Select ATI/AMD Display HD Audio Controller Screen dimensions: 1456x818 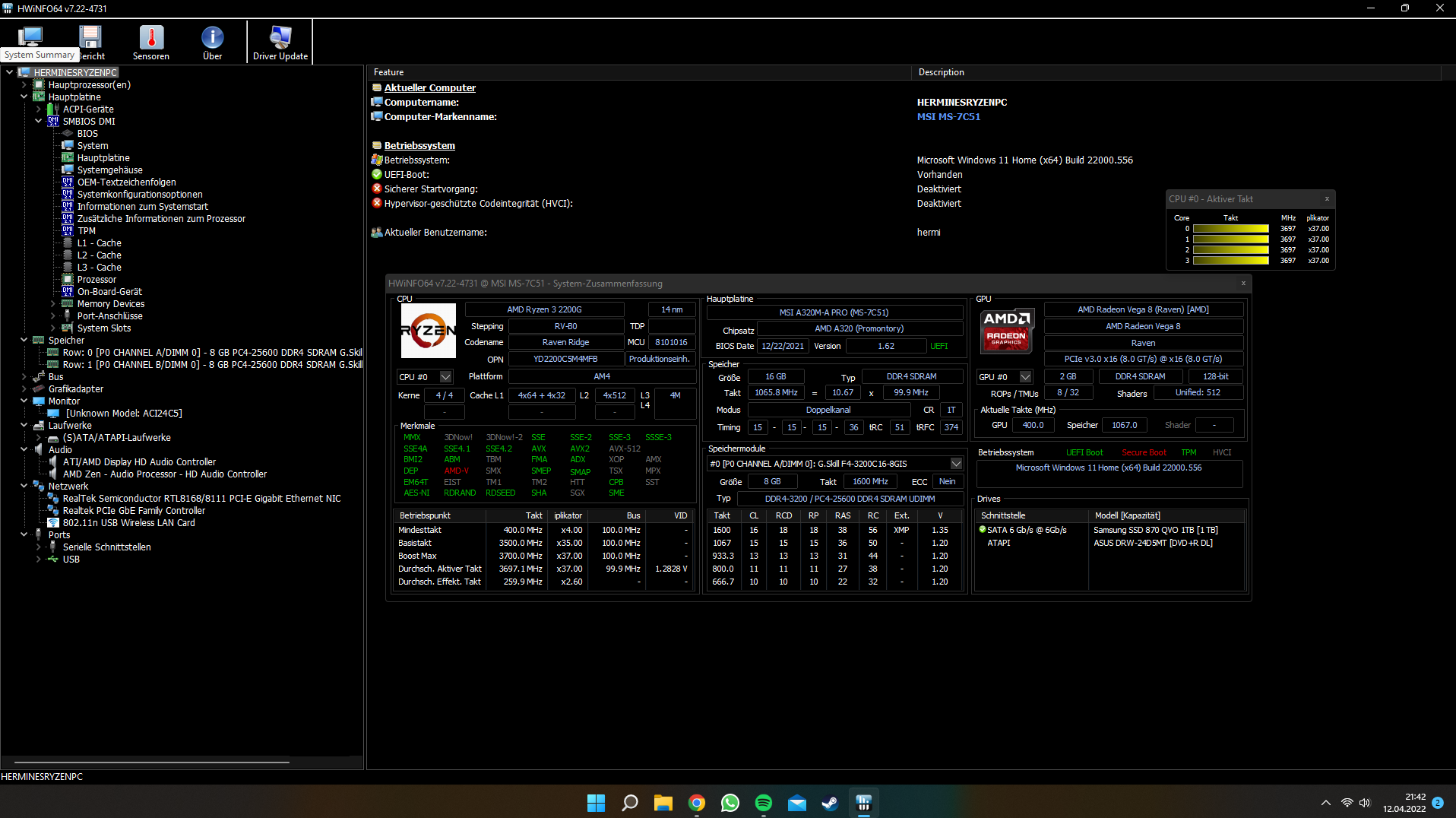(x=139, y=462)
